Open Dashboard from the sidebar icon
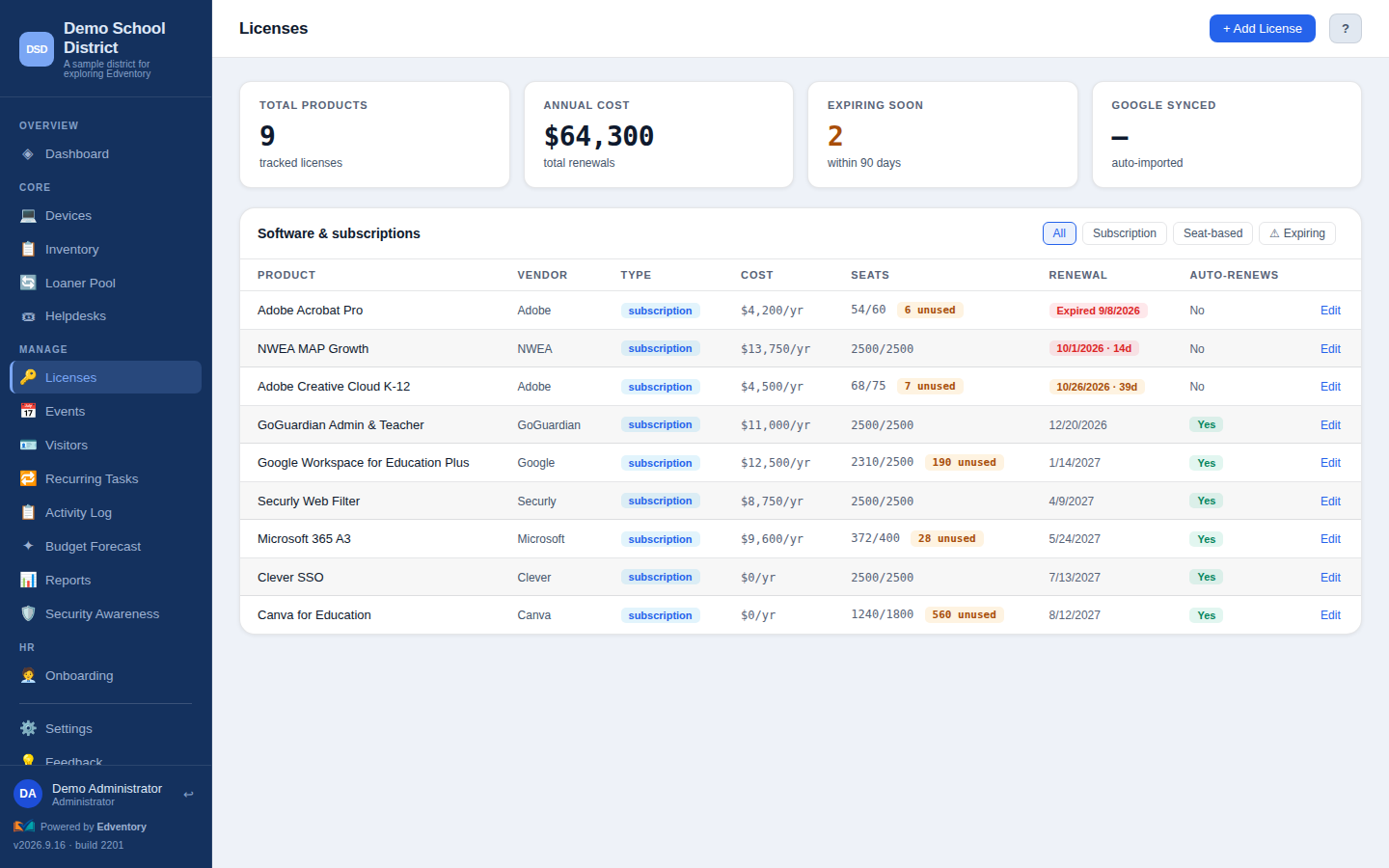Screen dimensions: 1389x868 click(28, 154)
